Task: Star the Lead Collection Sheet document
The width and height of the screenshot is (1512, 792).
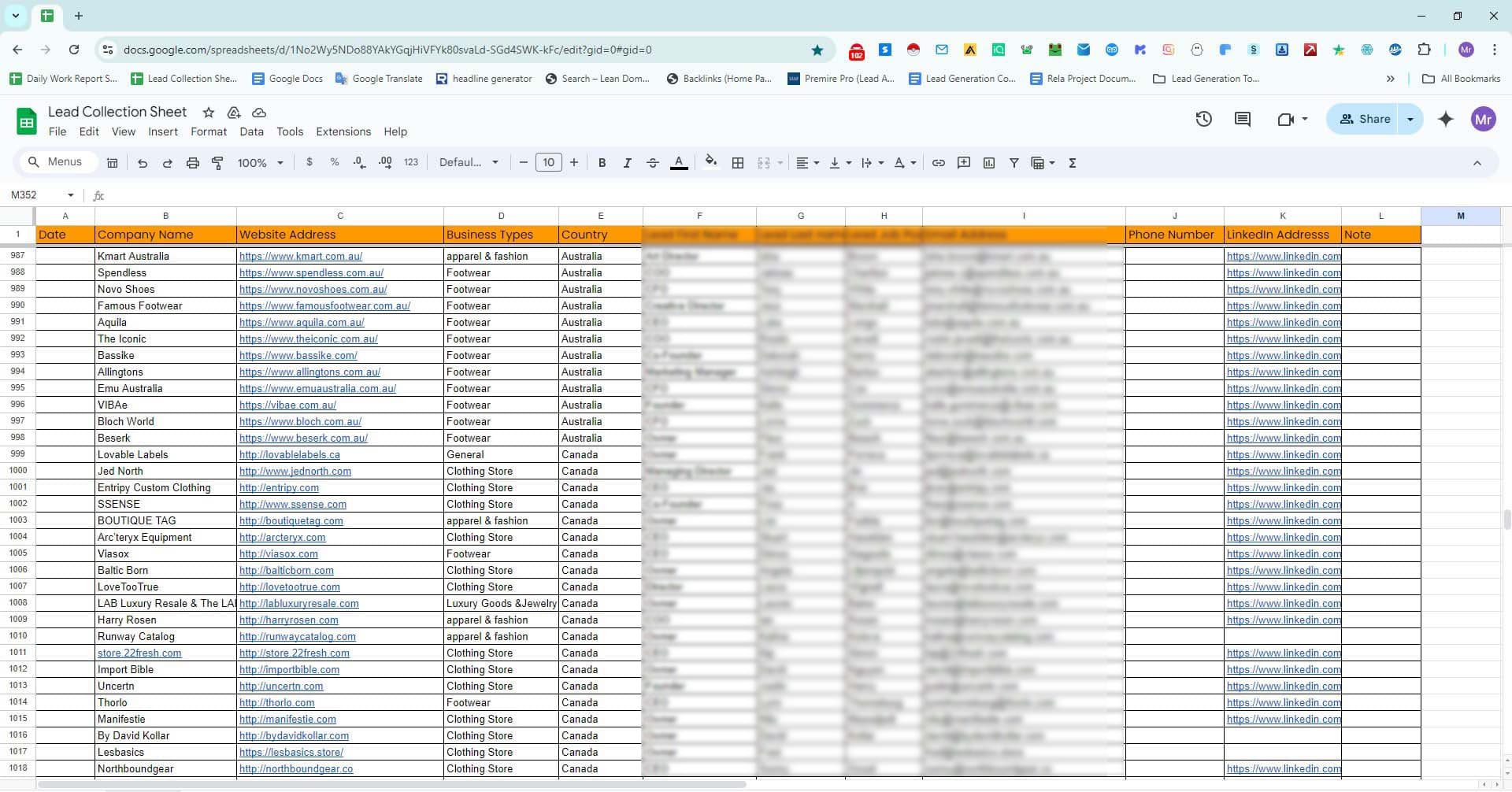Action: (x=209, y=113)
